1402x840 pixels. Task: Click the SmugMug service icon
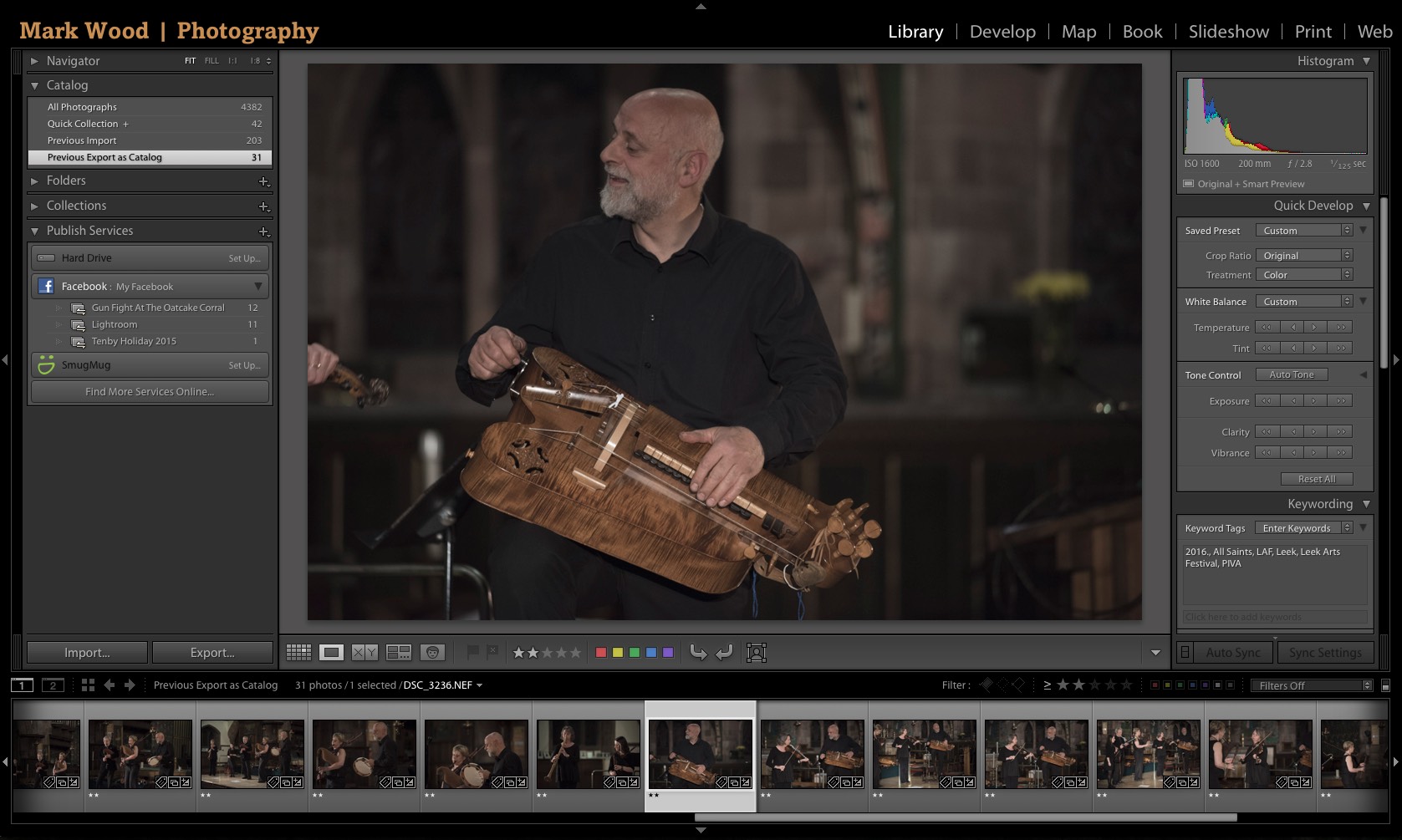pos(46,365)
